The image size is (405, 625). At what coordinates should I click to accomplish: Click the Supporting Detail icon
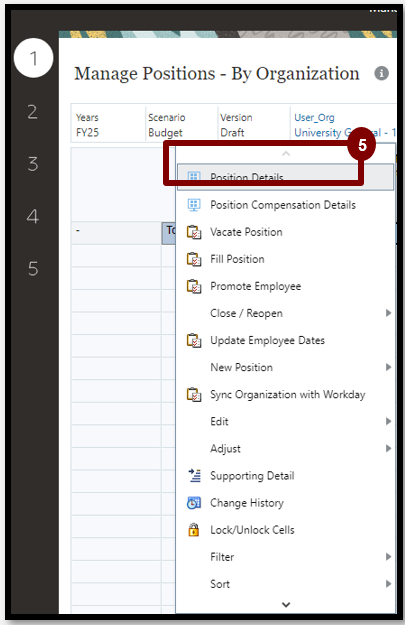click(195, 476)
